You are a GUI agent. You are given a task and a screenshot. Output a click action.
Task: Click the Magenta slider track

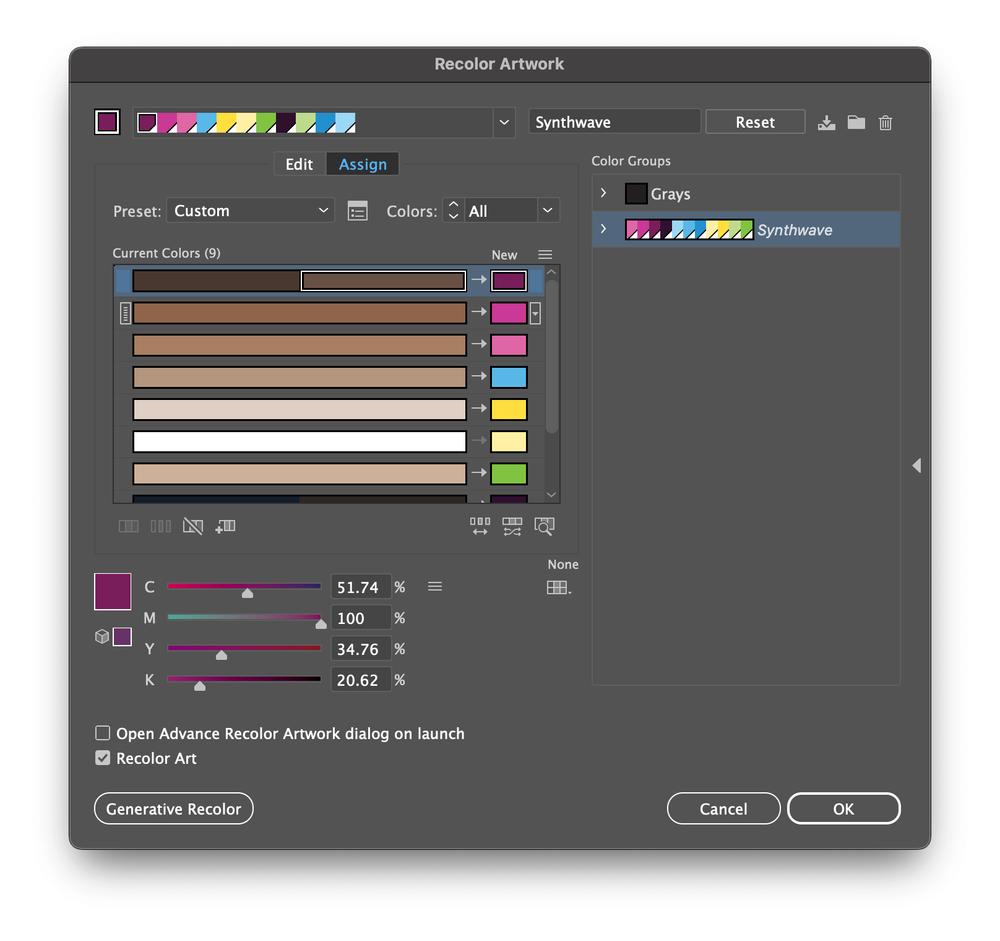(x=244, y=617)
